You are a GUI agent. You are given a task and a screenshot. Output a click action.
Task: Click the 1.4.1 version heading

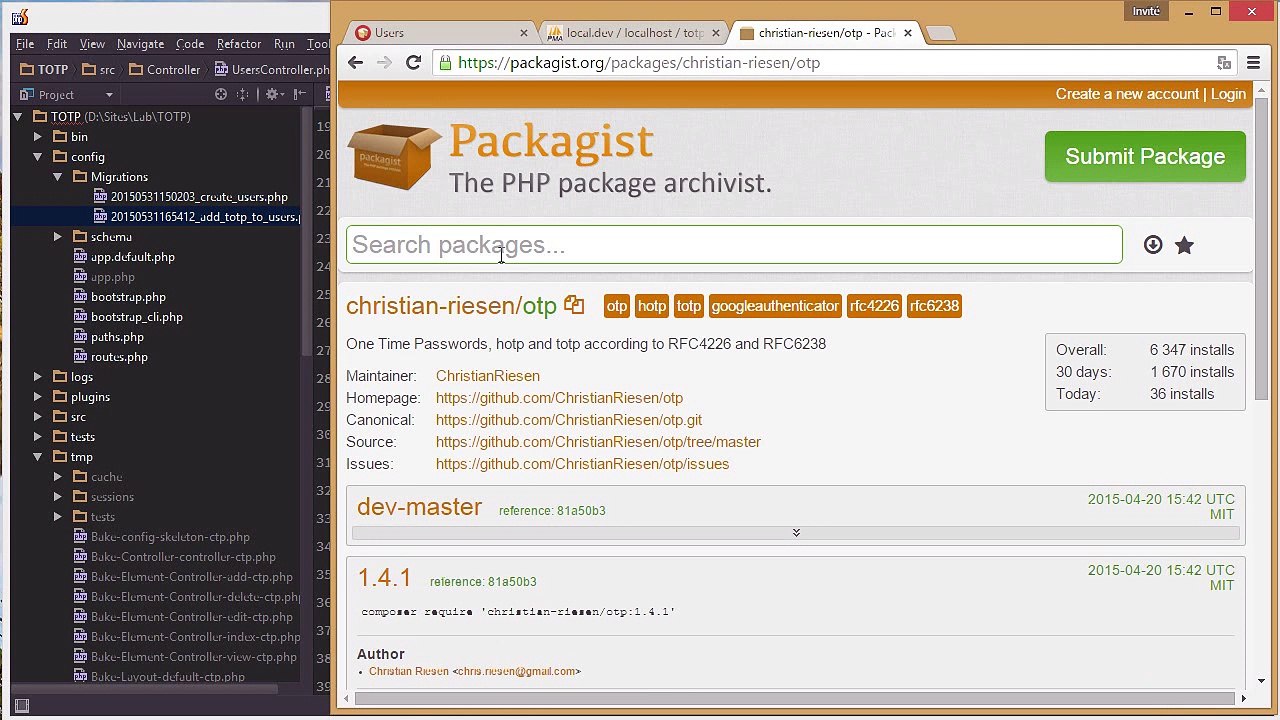[384, 578]
